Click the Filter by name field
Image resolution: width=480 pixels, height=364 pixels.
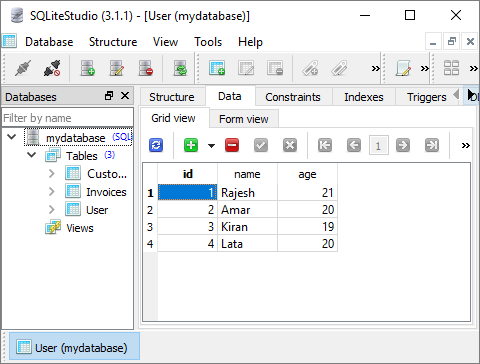pyautogui.click(x=68, y=118)
